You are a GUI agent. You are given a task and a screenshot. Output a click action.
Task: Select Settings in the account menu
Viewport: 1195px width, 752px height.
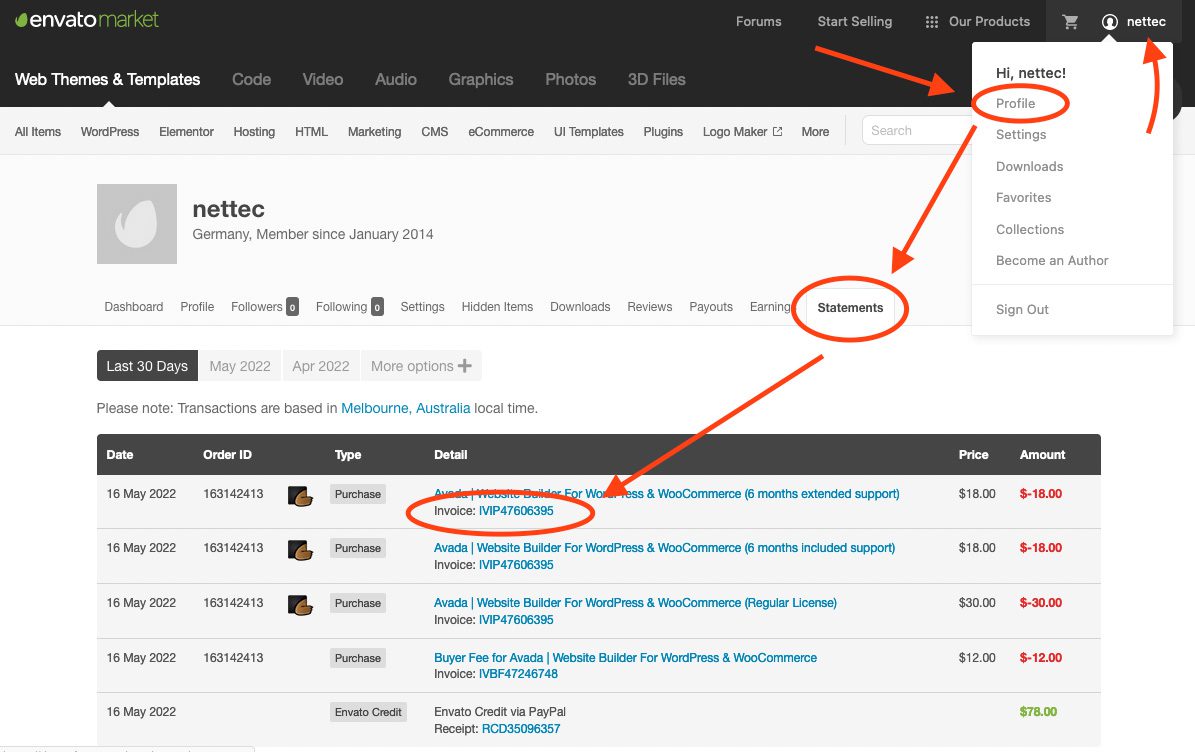coord(1020,135)
